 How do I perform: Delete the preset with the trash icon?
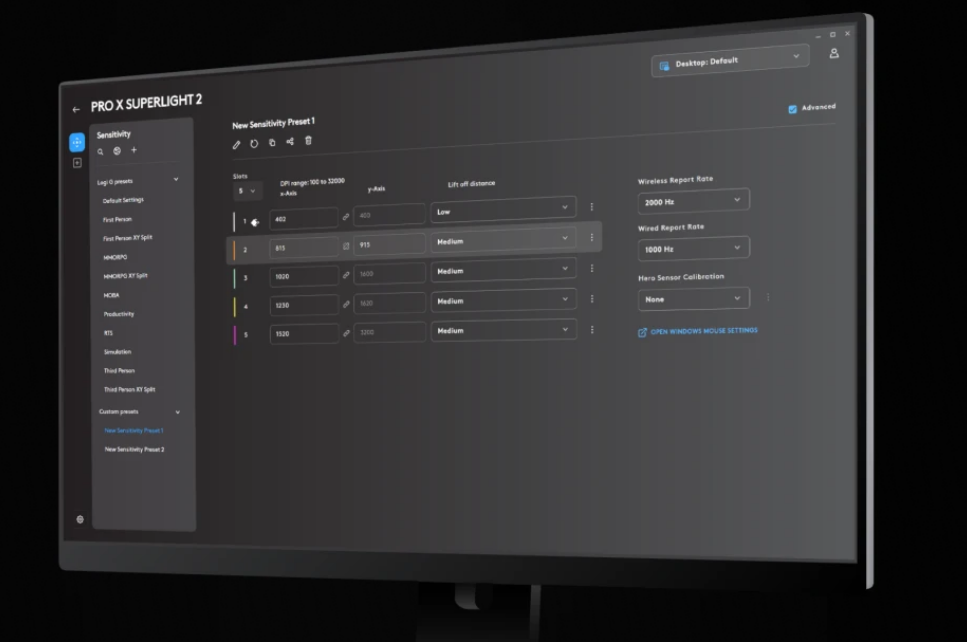(308, 141)
